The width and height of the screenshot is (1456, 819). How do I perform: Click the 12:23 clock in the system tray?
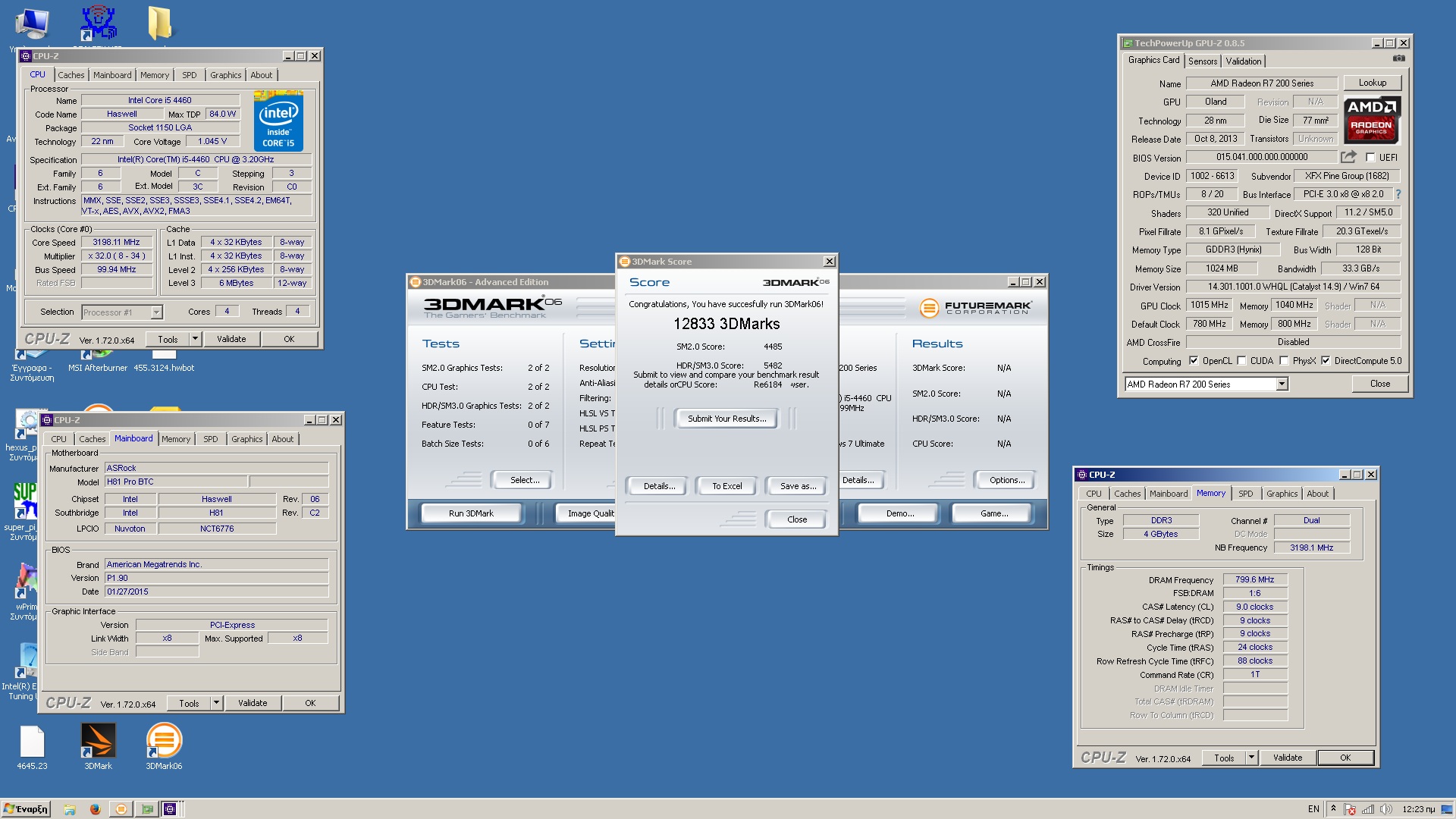pyautogui.click(x=1418, y=809)
